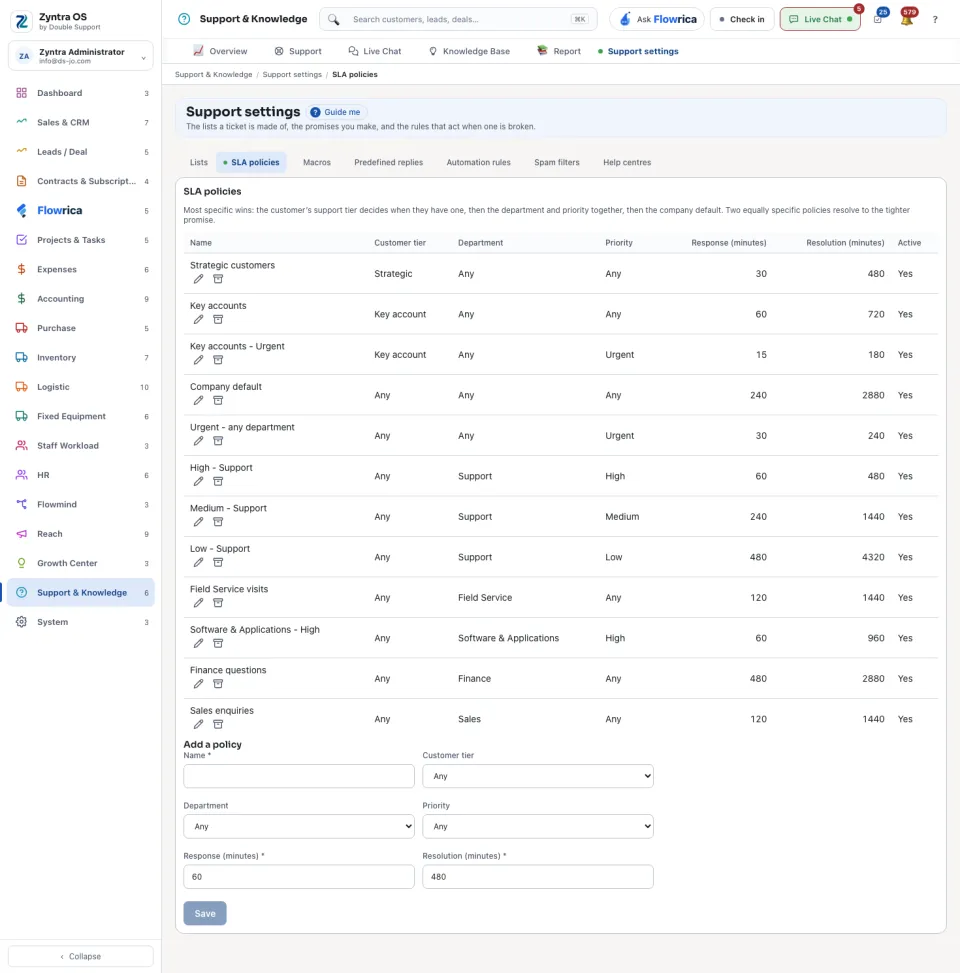Click the search magnifier icon
The width and height of the screenshot is (960, 973).
click(333, 19)
